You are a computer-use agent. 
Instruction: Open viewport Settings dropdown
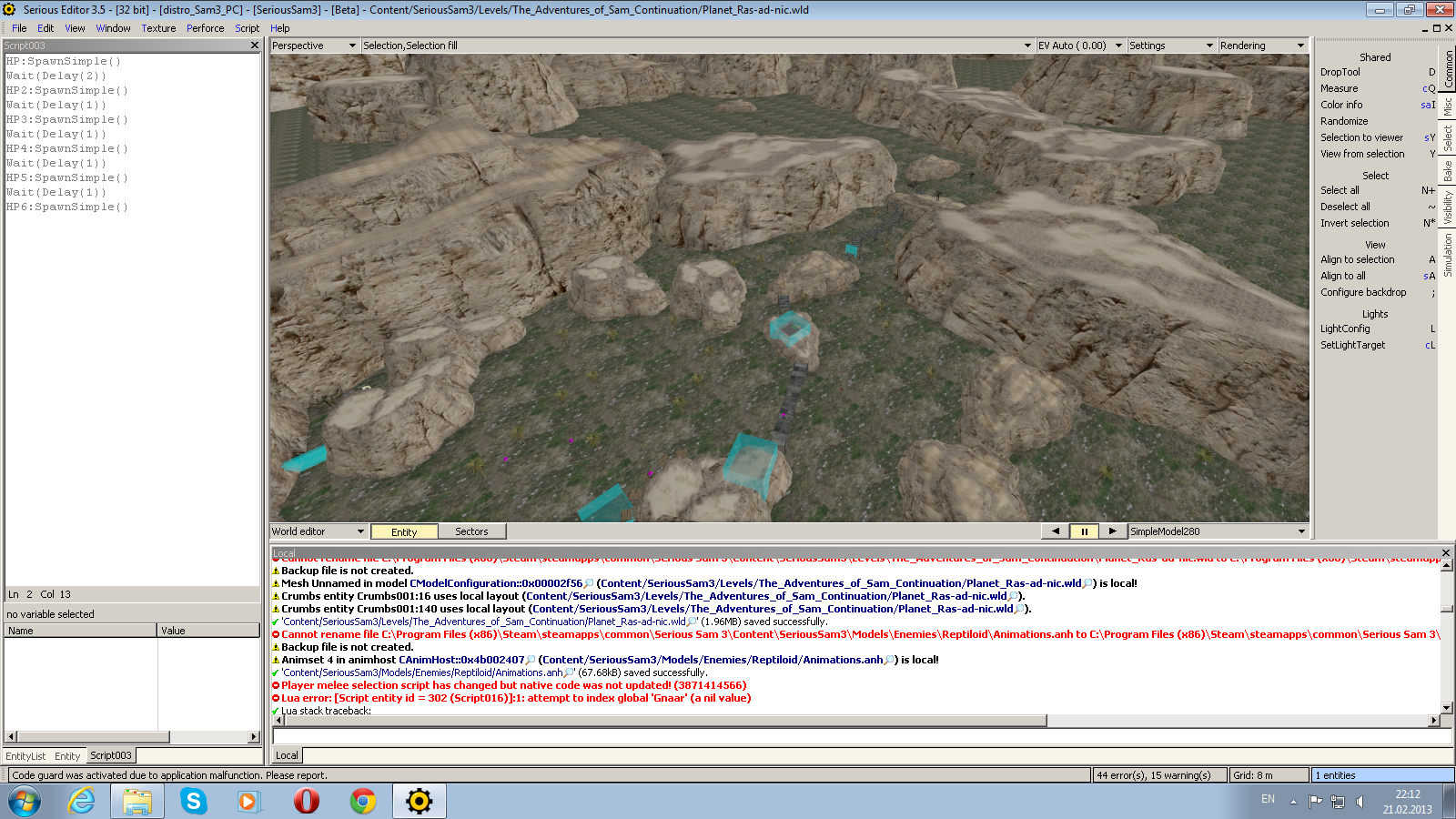click(x=1171, y=45)
